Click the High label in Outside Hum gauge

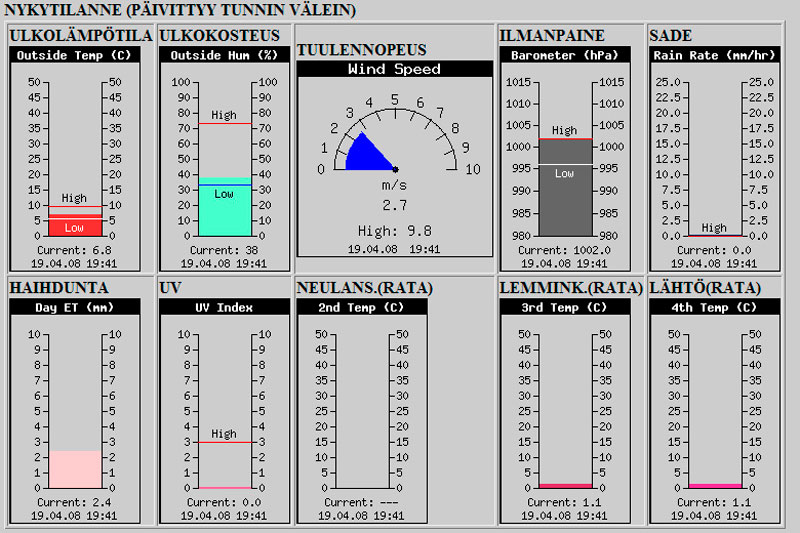[x=224, y=115]
